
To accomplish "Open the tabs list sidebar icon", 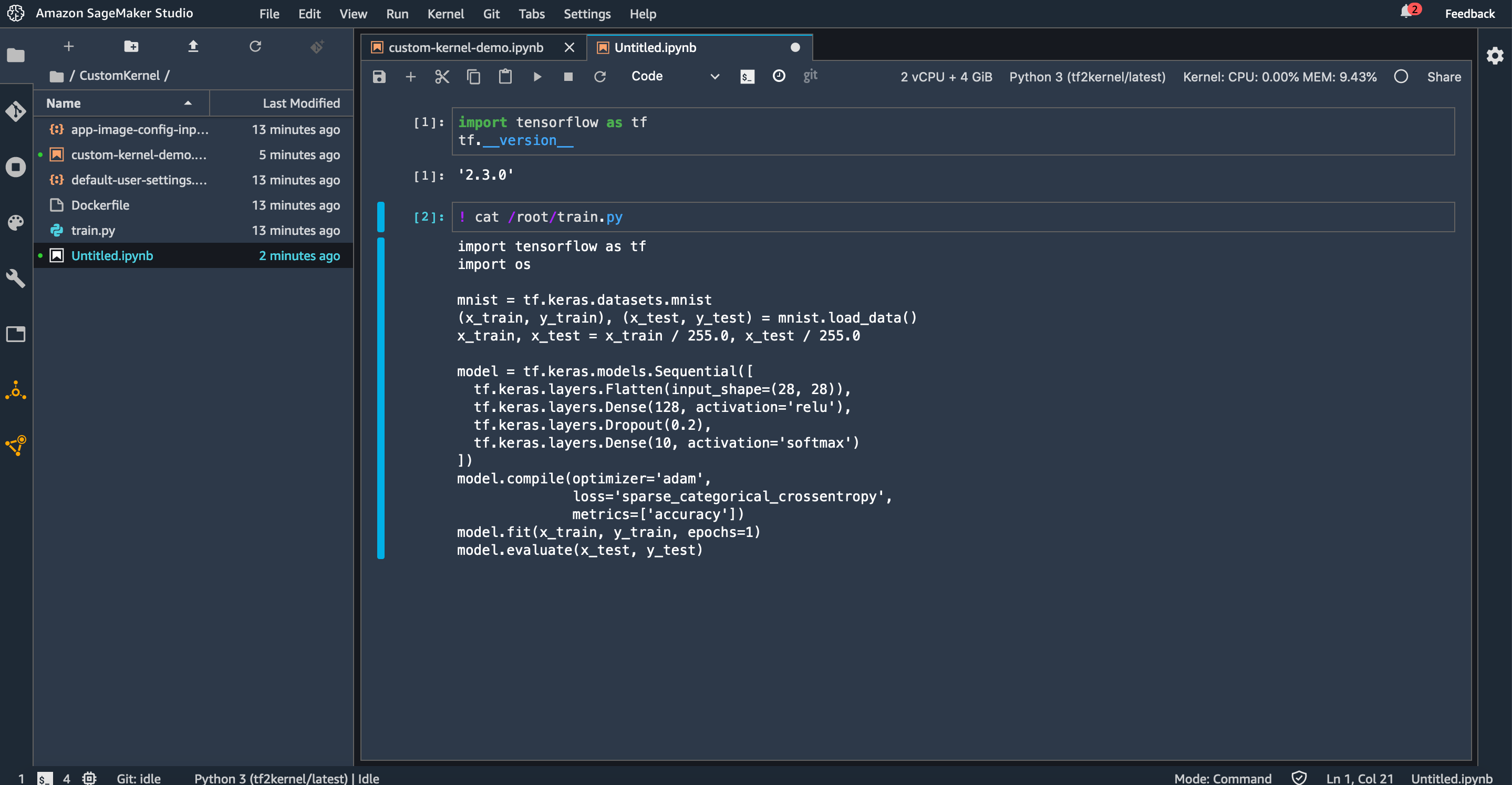I will point(16,334).
